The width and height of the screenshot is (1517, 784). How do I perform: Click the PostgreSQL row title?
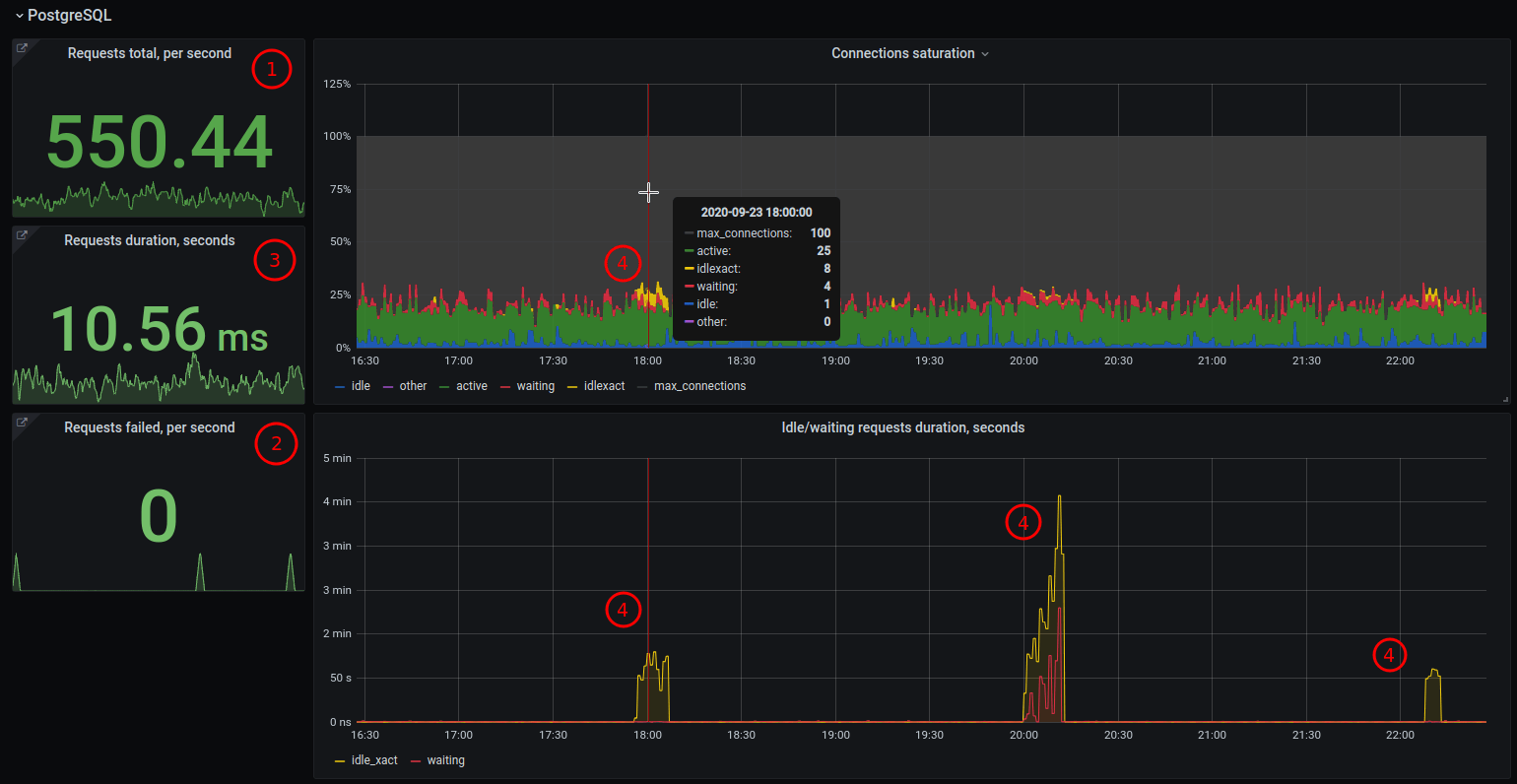[x=69, y=16]
